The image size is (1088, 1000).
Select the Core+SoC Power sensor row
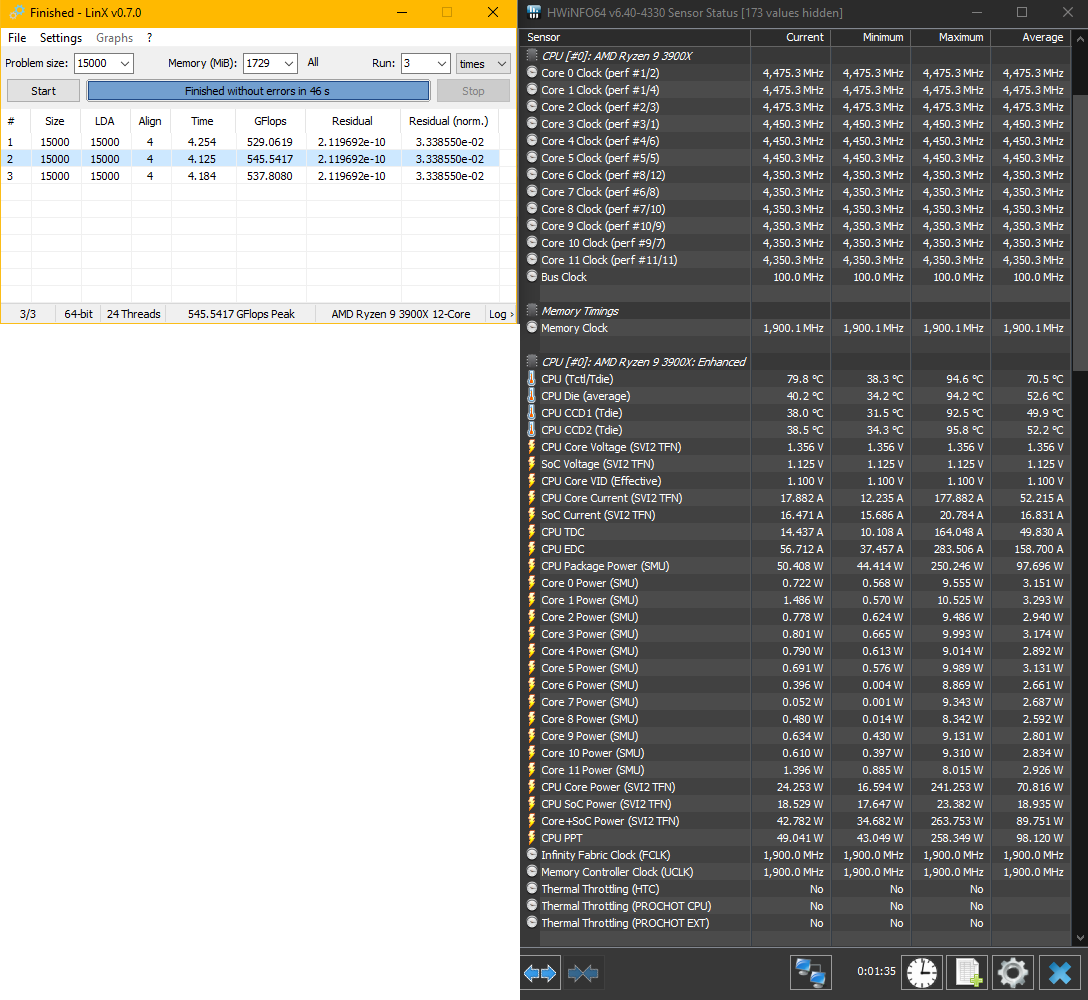tap(795, 821)
